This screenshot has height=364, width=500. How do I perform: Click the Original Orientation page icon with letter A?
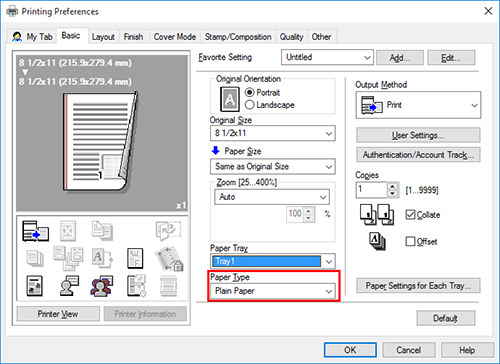click(x=230, y=99)
